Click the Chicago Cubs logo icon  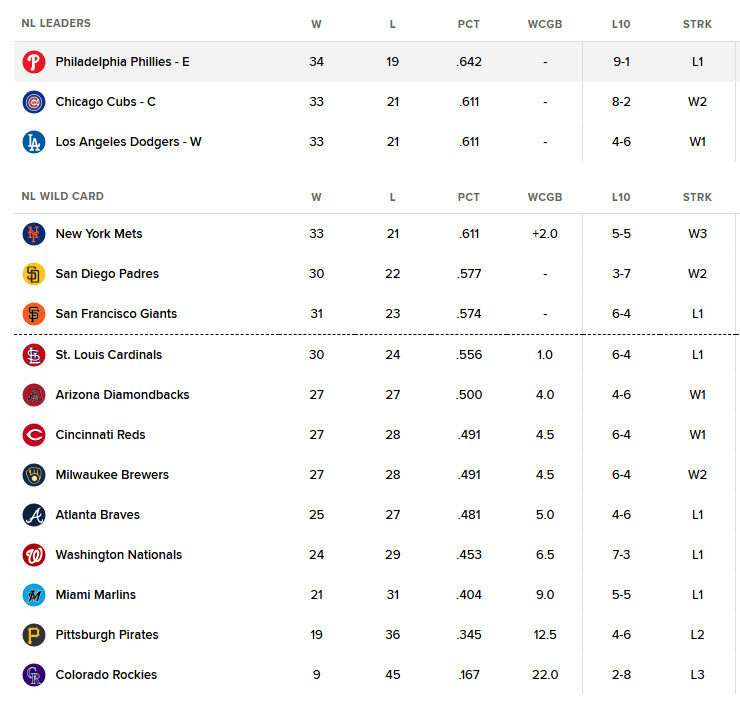click(34, 102)
